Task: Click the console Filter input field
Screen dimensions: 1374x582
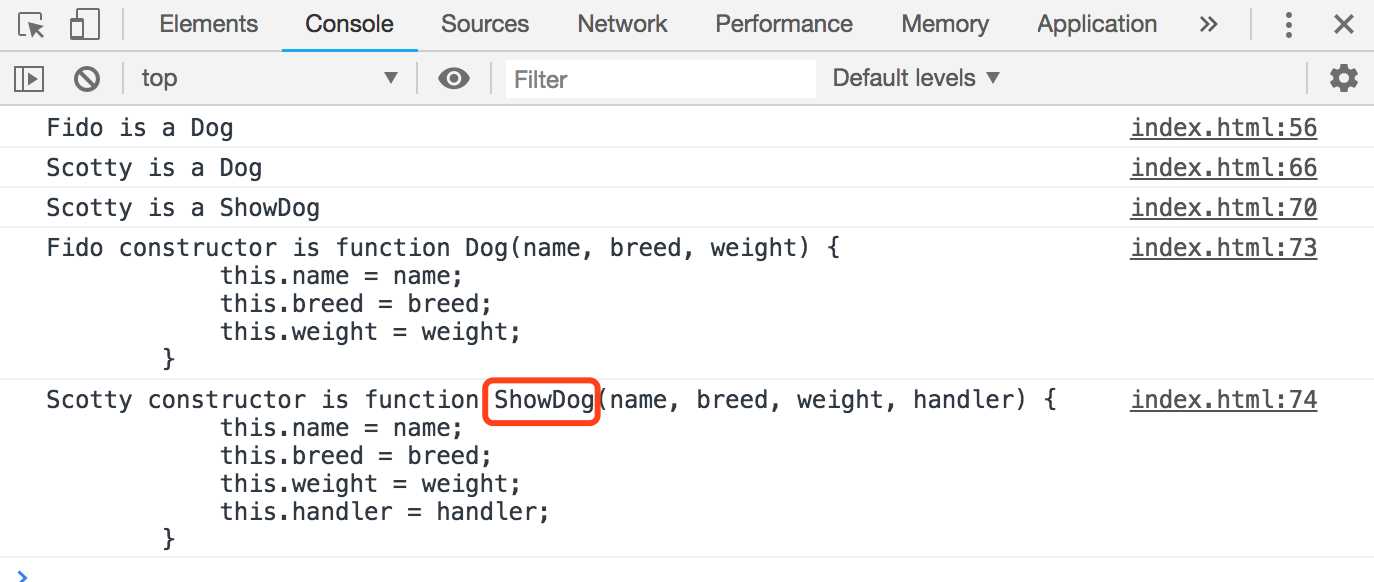Action: tap(660, 79)
